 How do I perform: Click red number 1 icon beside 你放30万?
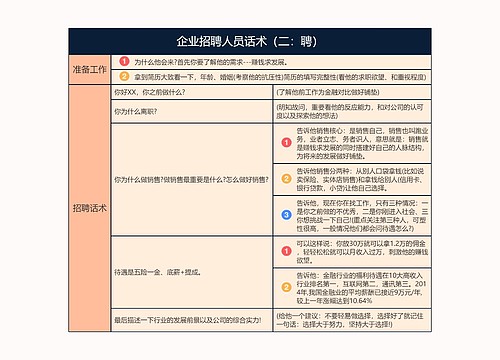[x=286, y=251]
